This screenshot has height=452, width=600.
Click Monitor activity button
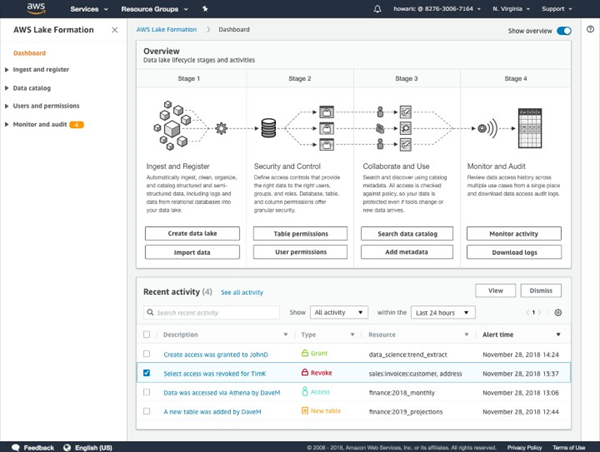tap(514, 233)
